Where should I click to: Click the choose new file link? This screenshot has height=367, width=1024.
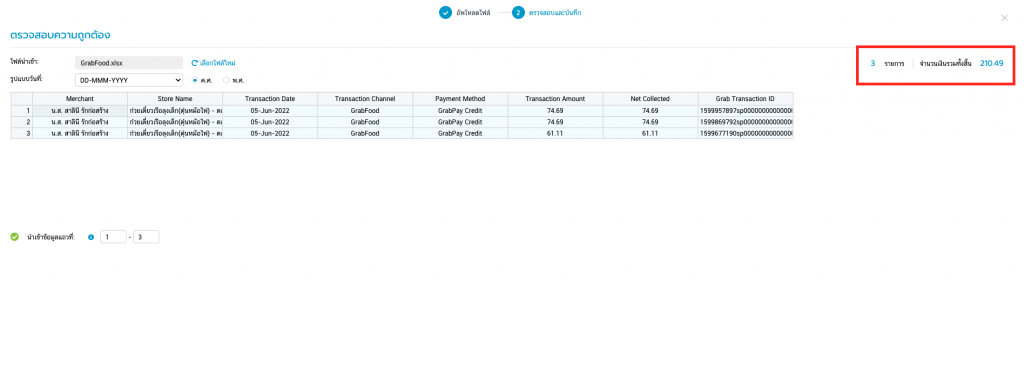217,63
